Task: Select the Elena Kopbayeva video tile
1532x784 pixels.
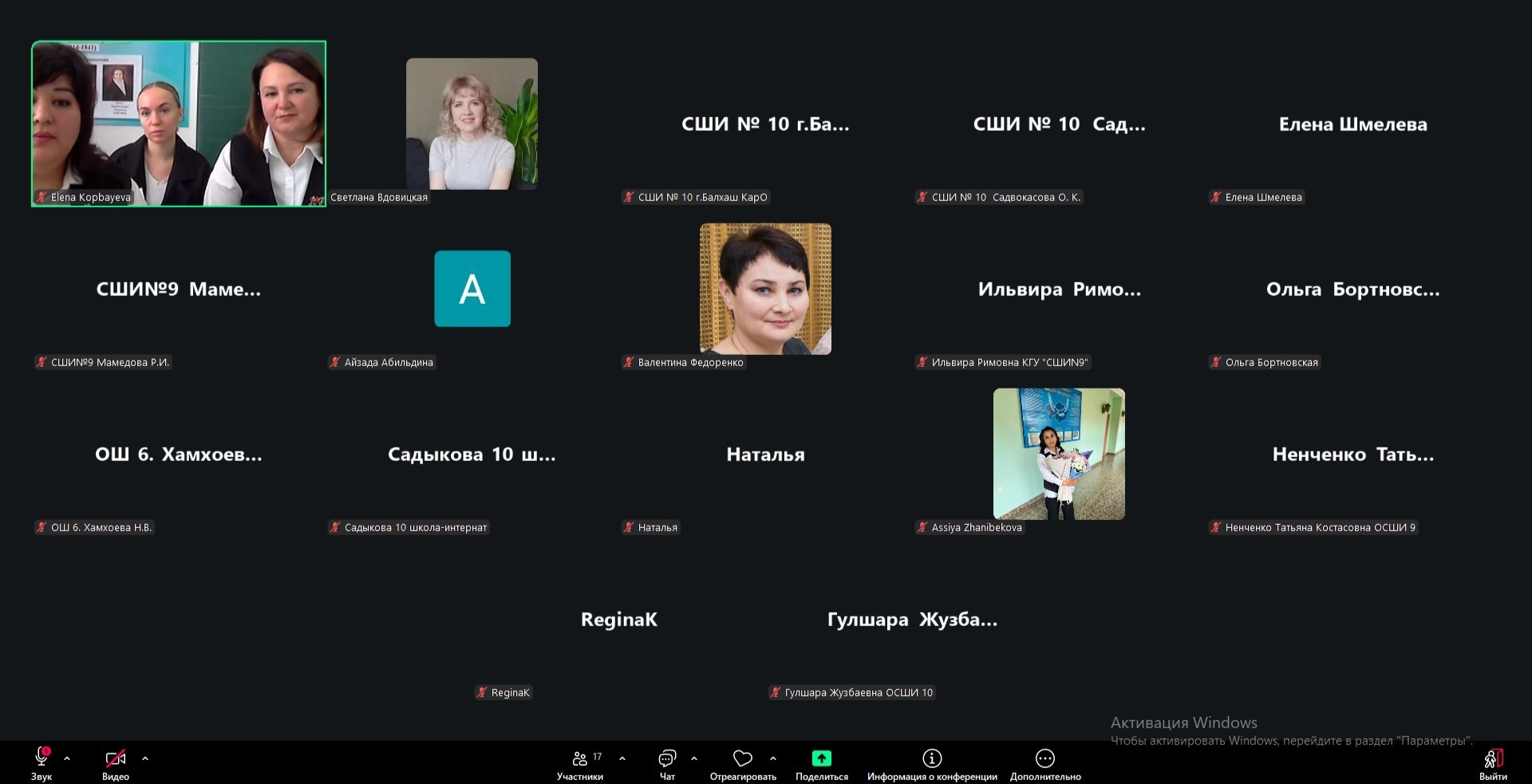Action: [179, 124]
